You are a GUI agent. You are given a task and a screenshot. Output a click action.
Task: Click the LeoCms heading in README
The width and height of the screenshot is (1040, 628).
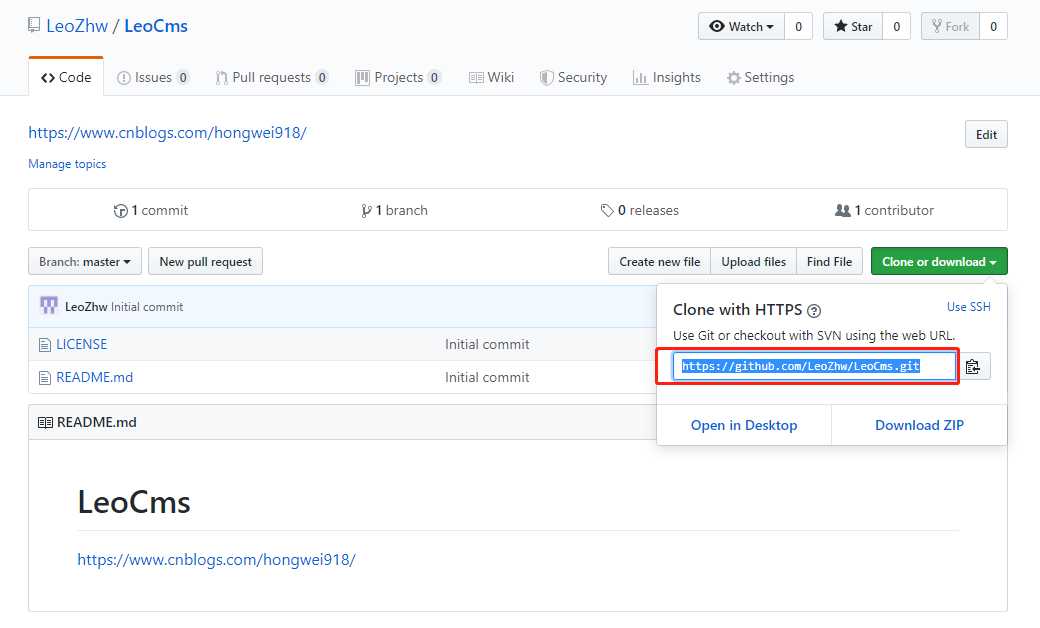pos(134,502)
